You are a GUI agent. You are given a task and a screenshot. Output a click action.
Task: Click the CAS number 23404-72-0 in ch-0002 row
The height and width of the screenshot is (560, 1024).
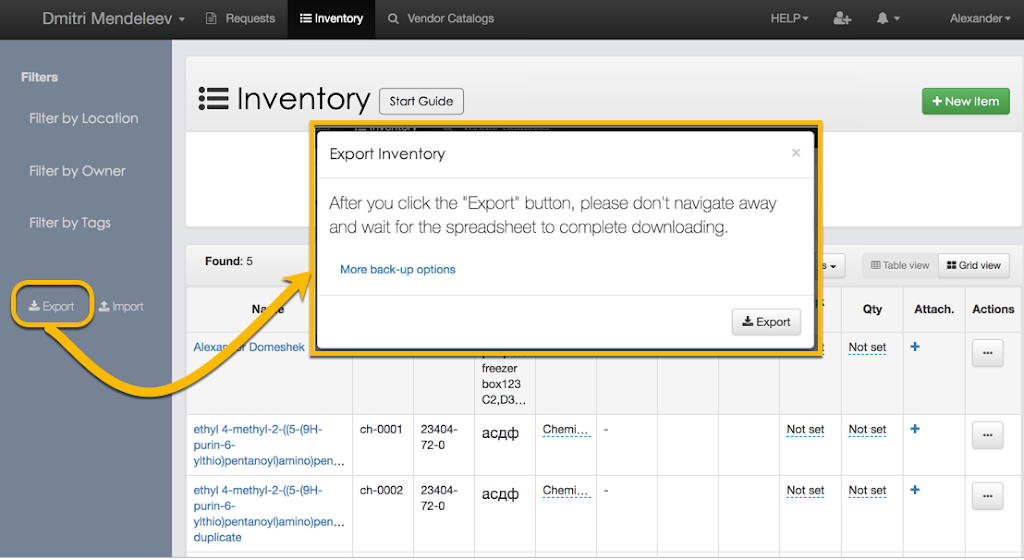[x=439, y=498]
